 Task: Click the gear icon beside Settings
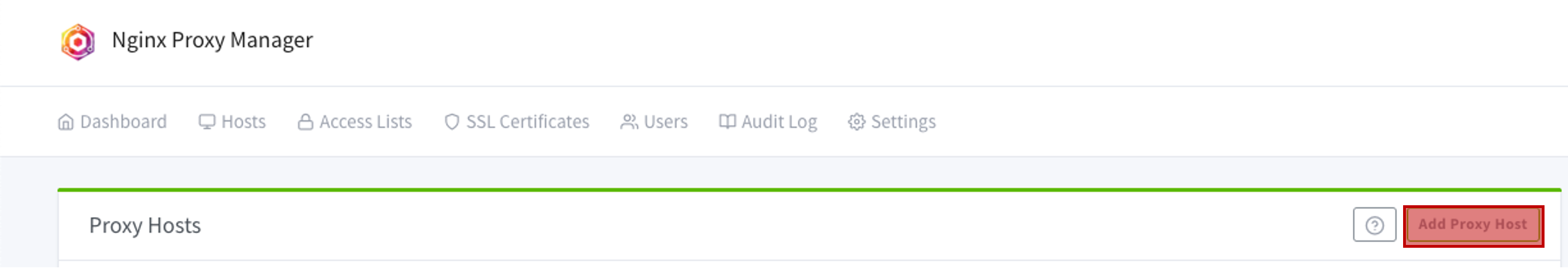pos(856,122)
